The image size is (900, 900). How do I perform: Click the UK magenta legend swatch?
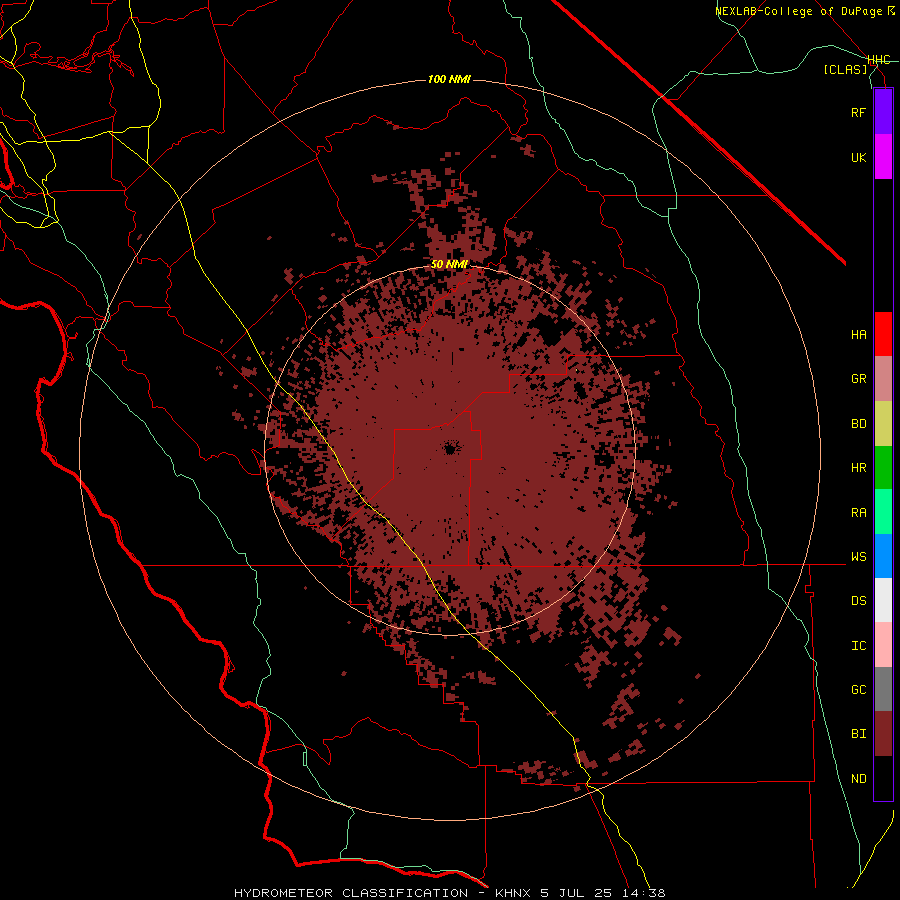pos(883,157)
